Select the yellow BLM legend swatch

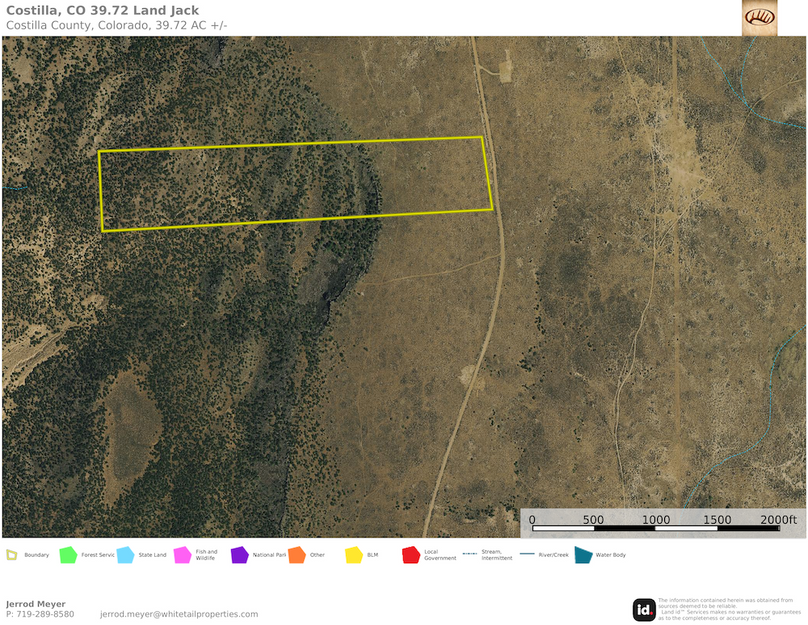tap(354, 552)
